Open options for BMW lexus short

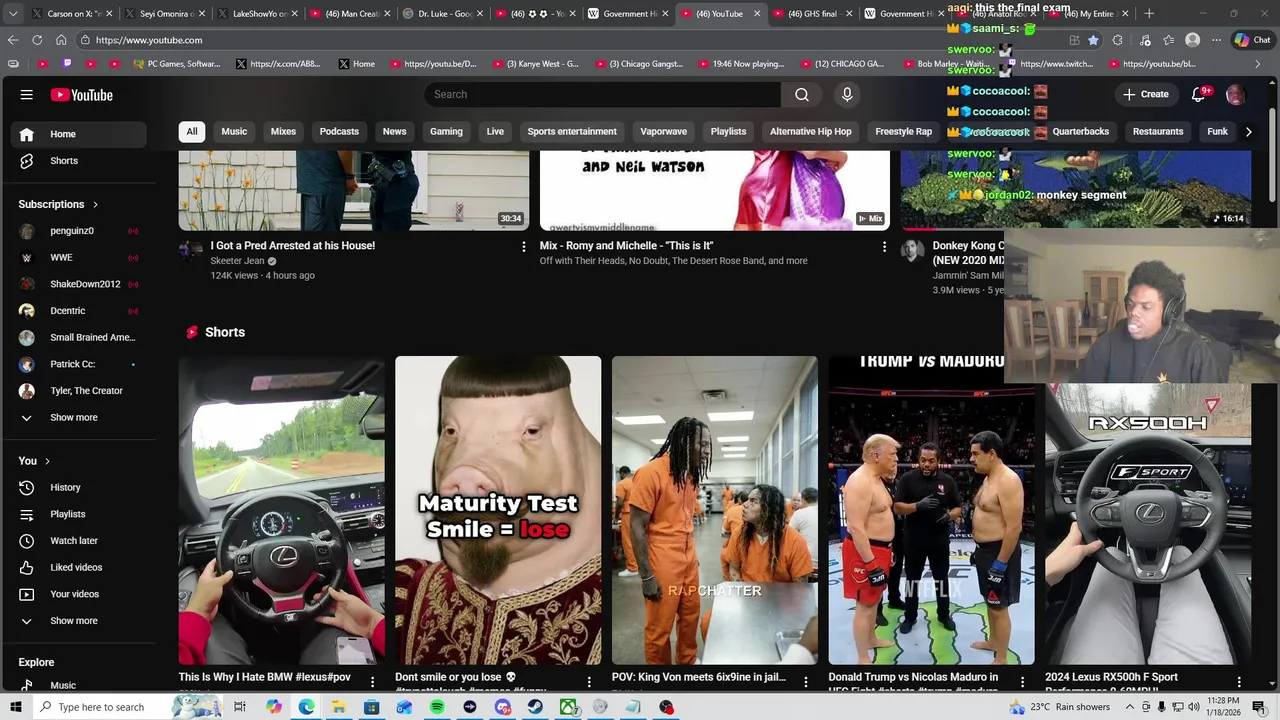click(372, 681)
